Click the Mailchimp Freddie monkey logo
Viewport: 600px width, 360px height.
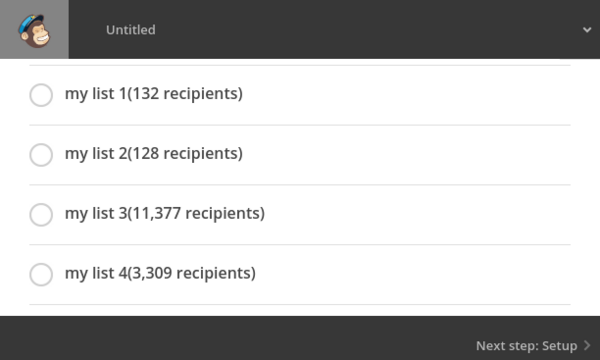[x=34, y=31]
